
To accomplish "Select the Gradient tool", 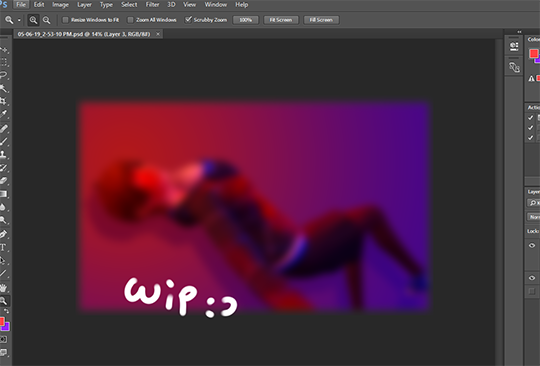I will (x=3, y=194).
